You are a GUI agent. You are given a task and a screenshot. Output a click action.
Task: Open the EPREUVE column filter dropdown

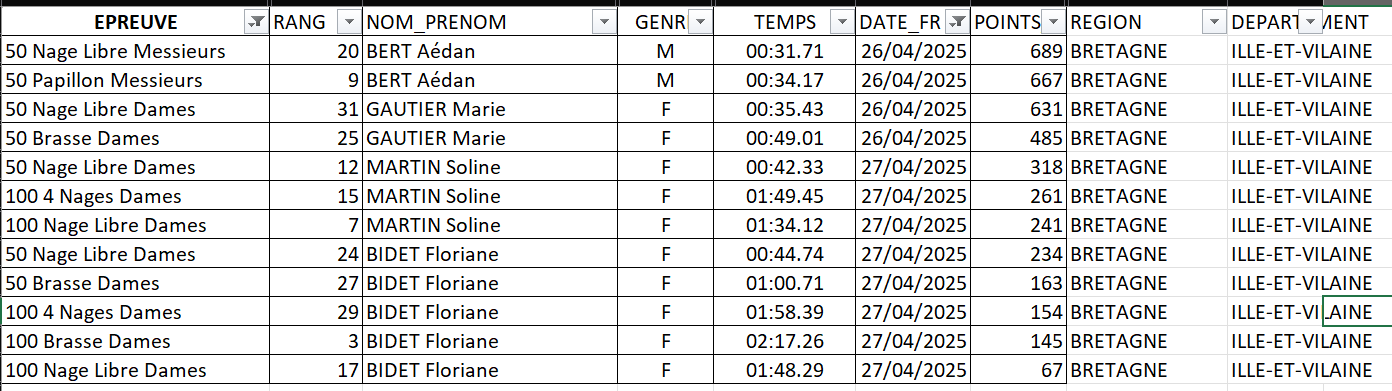[257, 22]
